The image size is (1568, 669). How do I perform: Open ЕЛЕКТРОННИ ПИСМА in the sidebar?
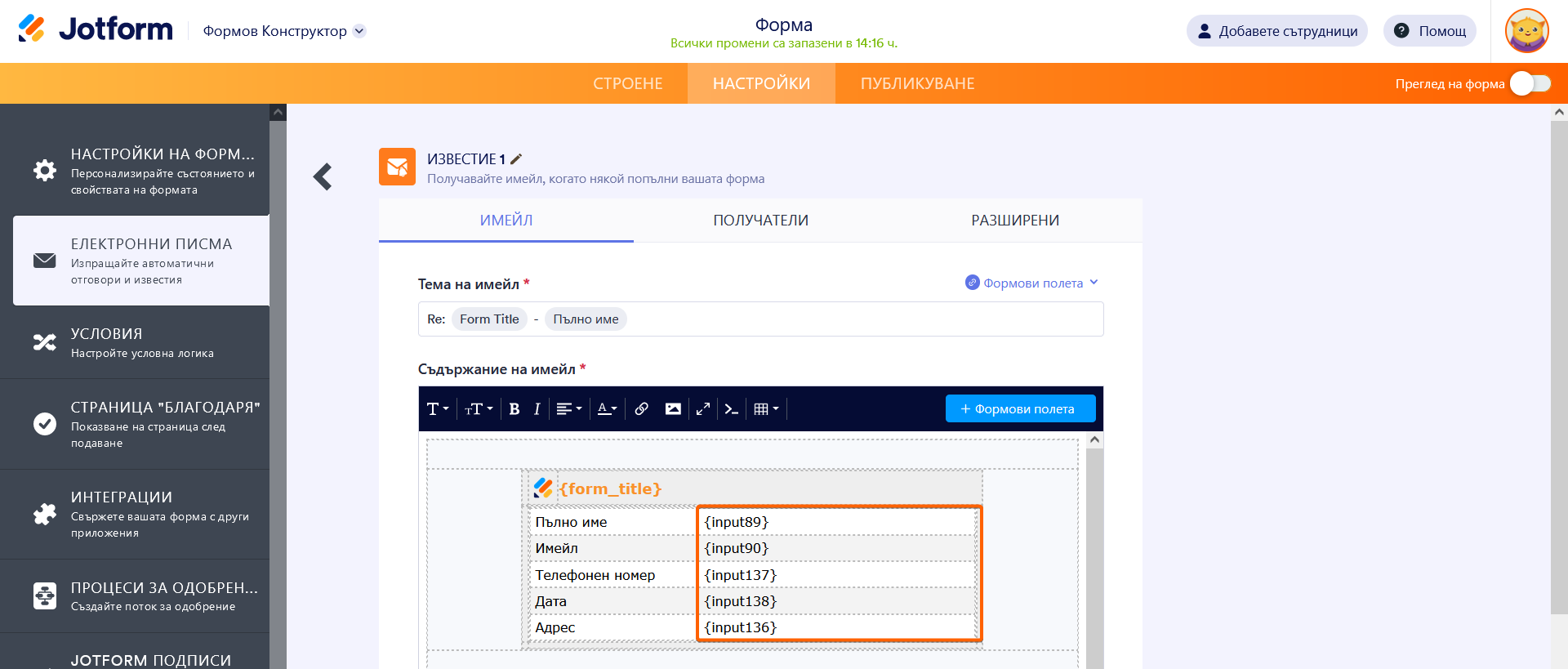click(141, 261)
